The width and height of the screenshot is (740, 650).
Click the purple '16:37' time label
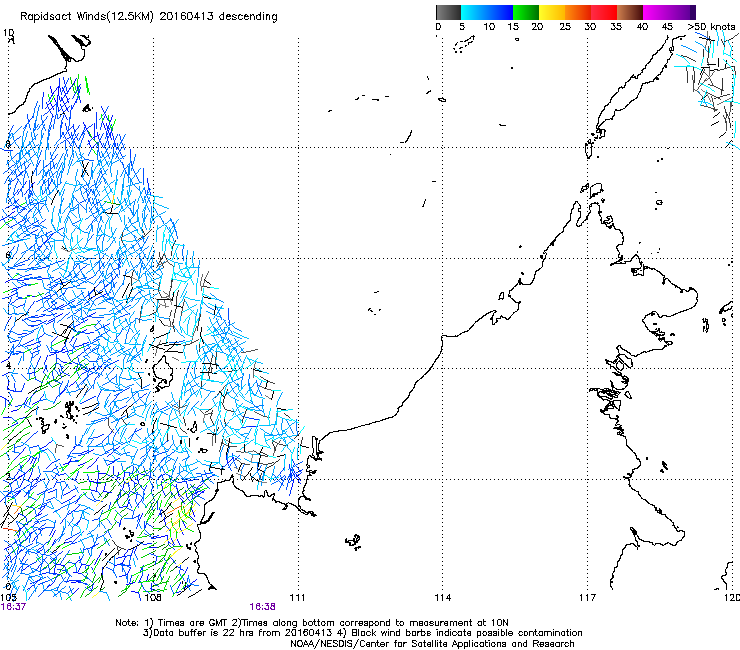[x=13, y=607]
